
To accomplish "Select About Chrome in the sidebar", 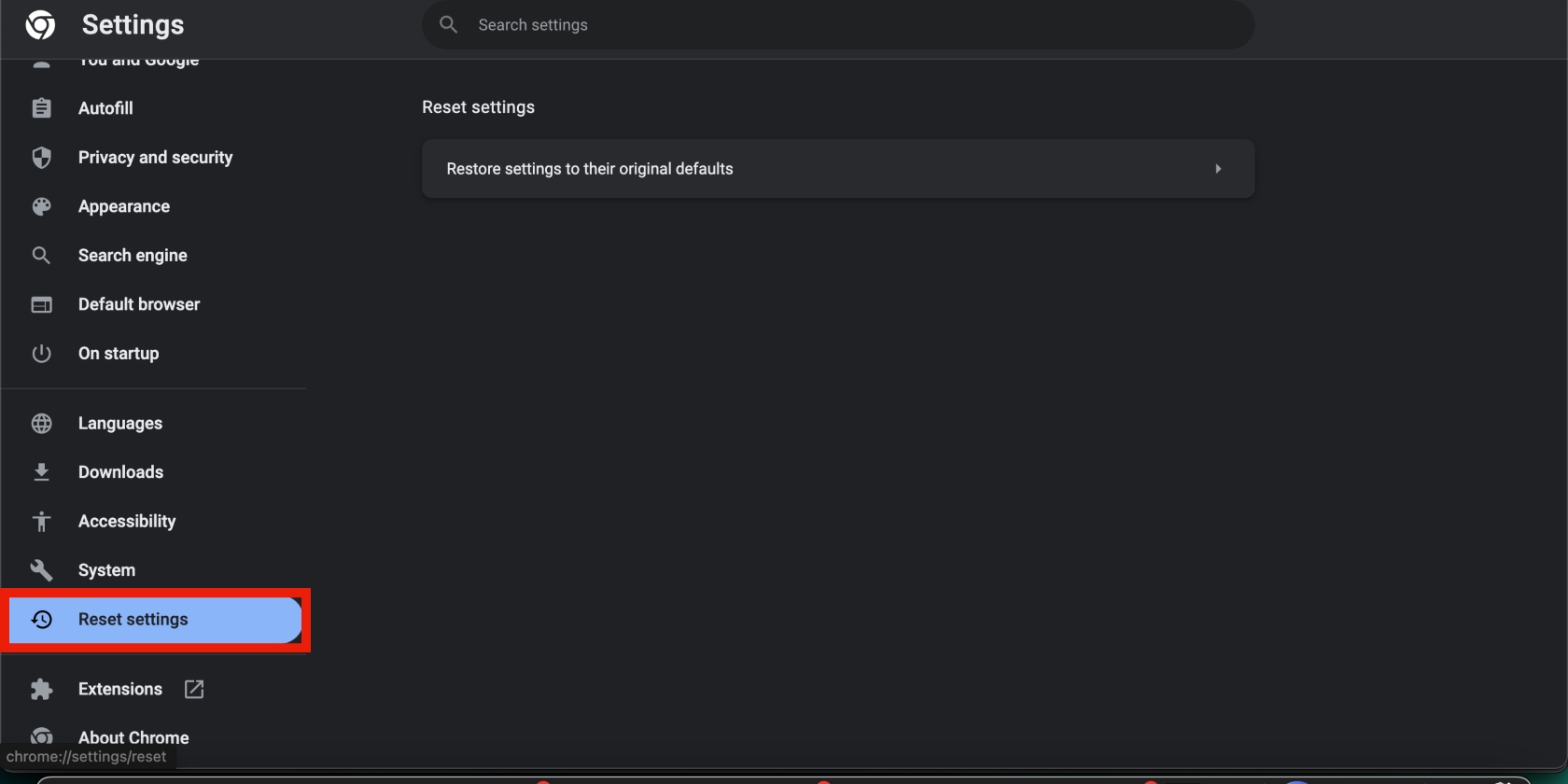I will click(x=133, y=737).
